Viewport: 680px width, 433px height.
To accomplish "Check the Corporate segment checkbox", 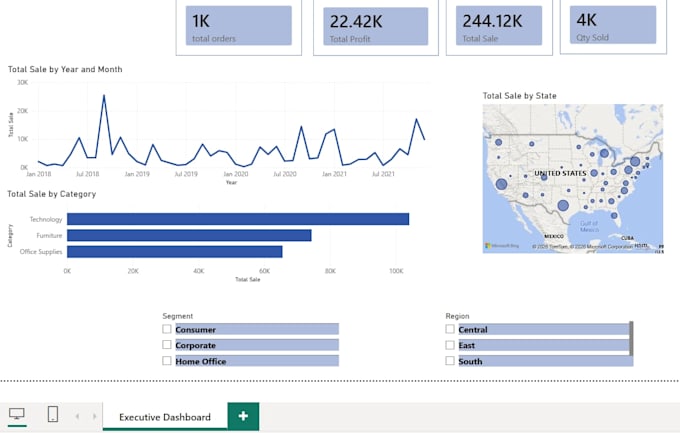I will (167, 344).
